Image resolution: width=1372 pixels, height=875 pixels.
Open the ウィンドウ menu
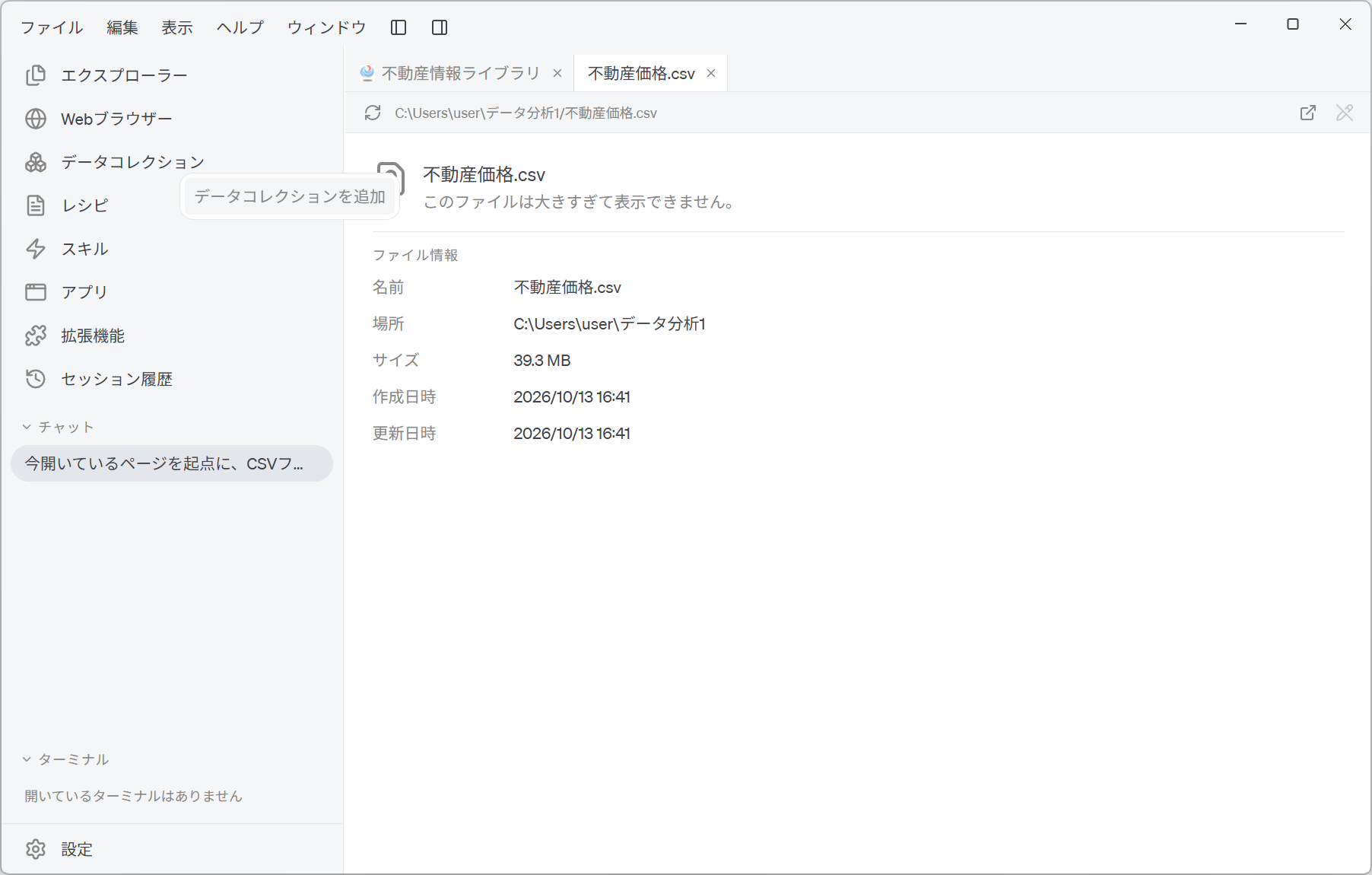click(327, 27)
